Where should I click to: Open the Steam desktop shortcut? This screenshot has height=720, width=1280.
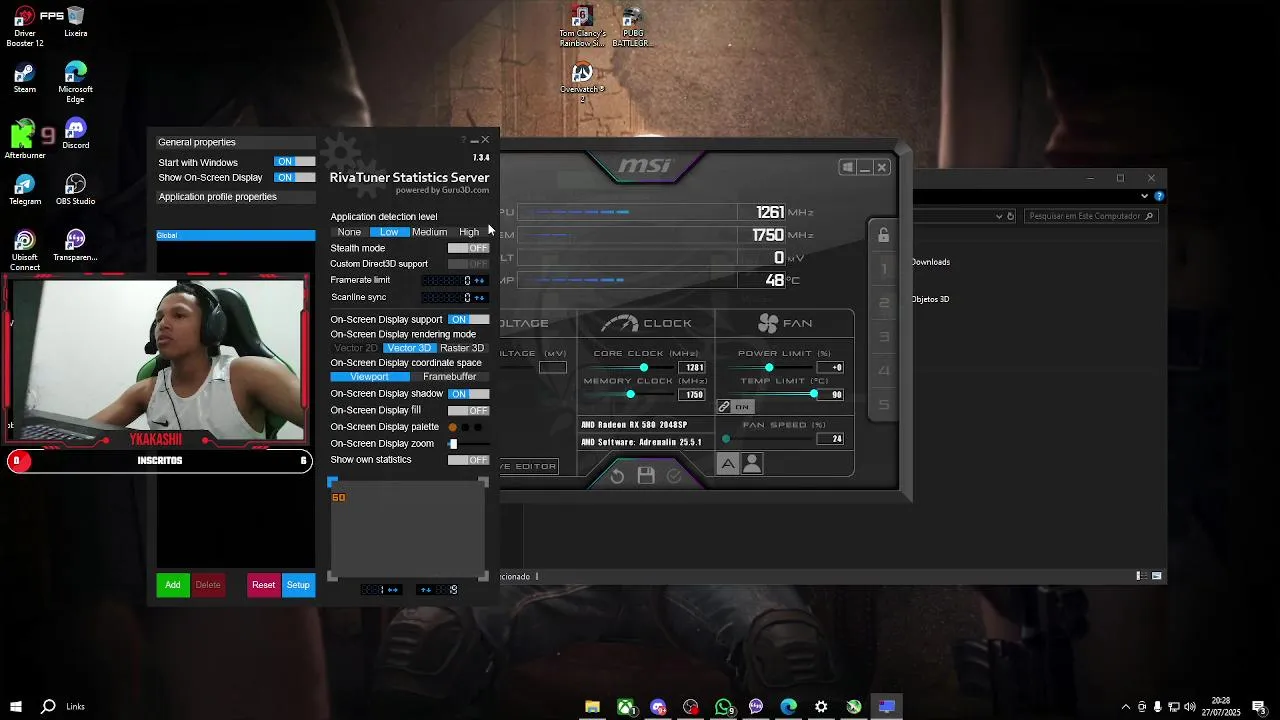[x=25, y=78]
